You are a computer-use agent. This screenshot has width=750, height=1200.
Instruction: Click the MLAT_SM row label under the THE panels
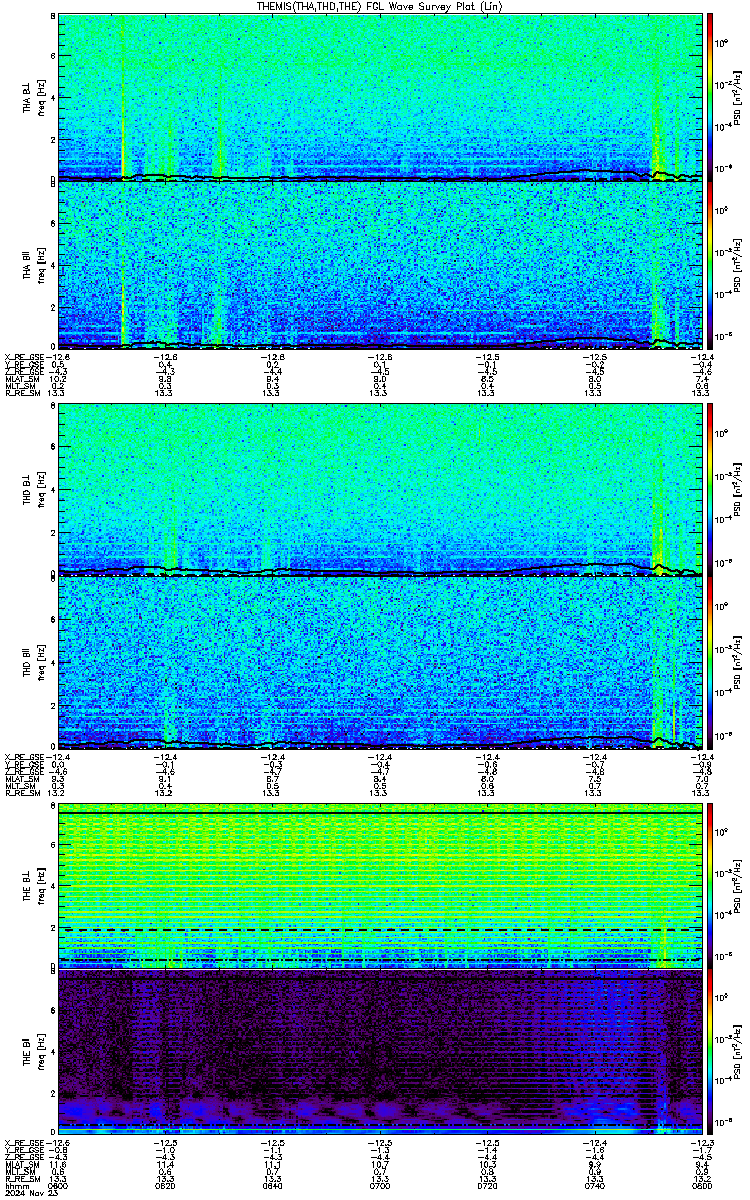click(20, 1164)
